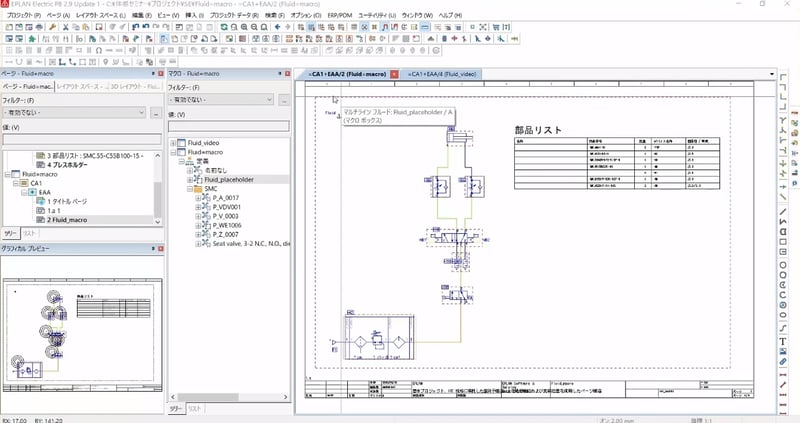Click the forward arrow toolbar icon
The image size is (800, 423).
point(288,27)
